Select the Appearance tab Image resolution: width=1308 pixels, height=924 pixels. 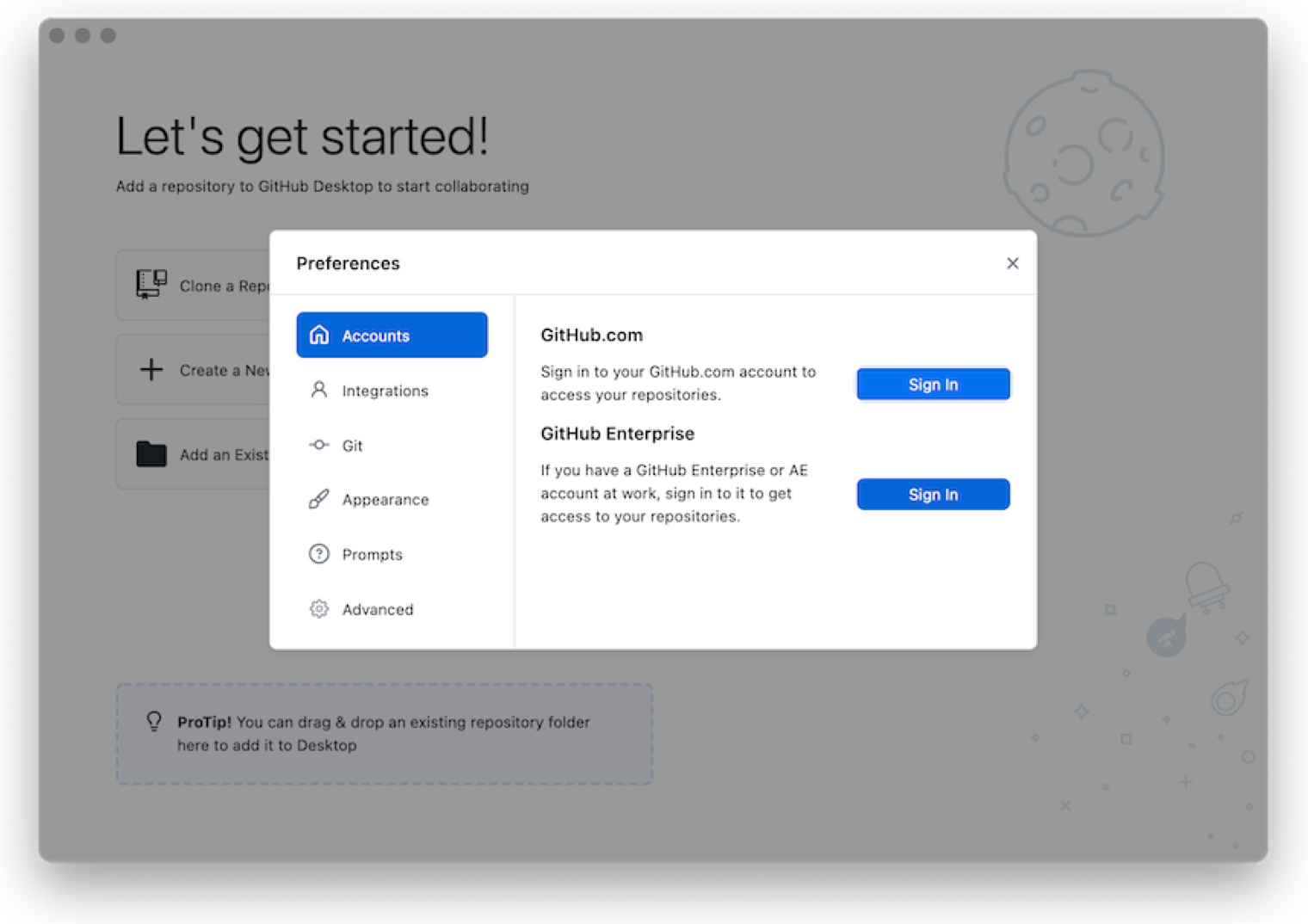click(392, 500)
